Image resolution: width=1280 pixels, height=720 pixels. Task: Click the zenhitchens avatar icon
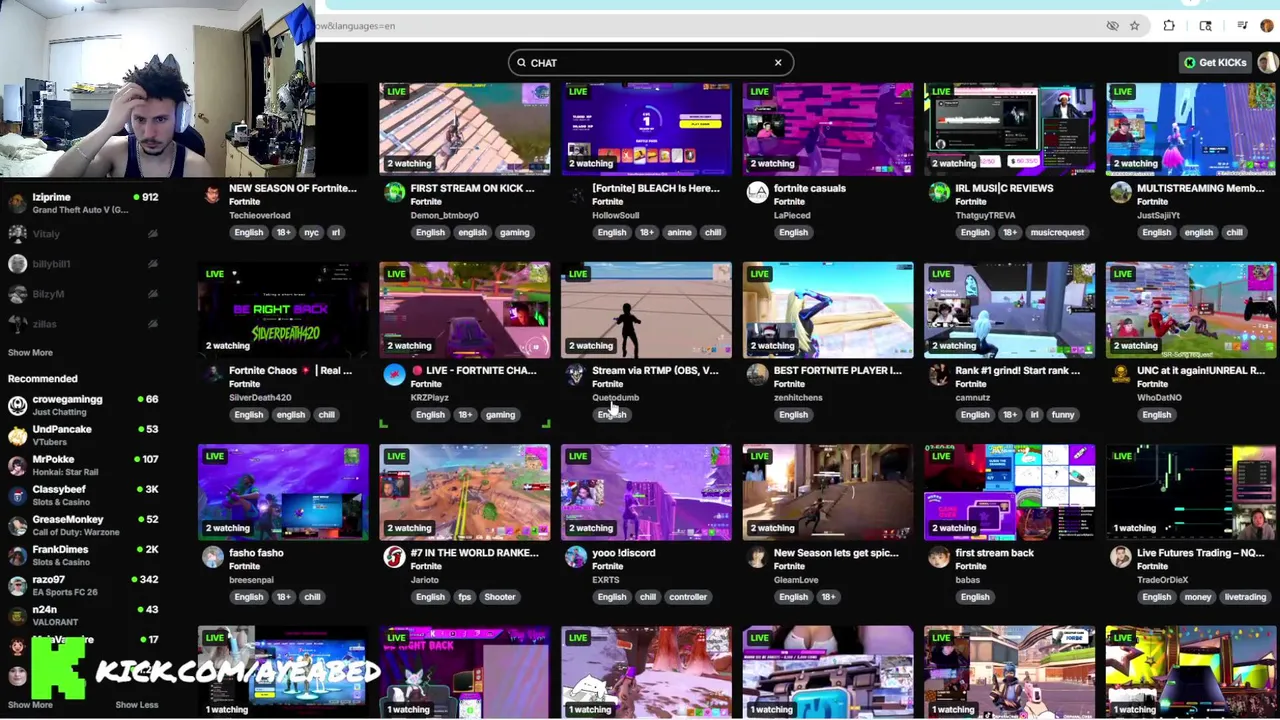[x=757, y=375]
